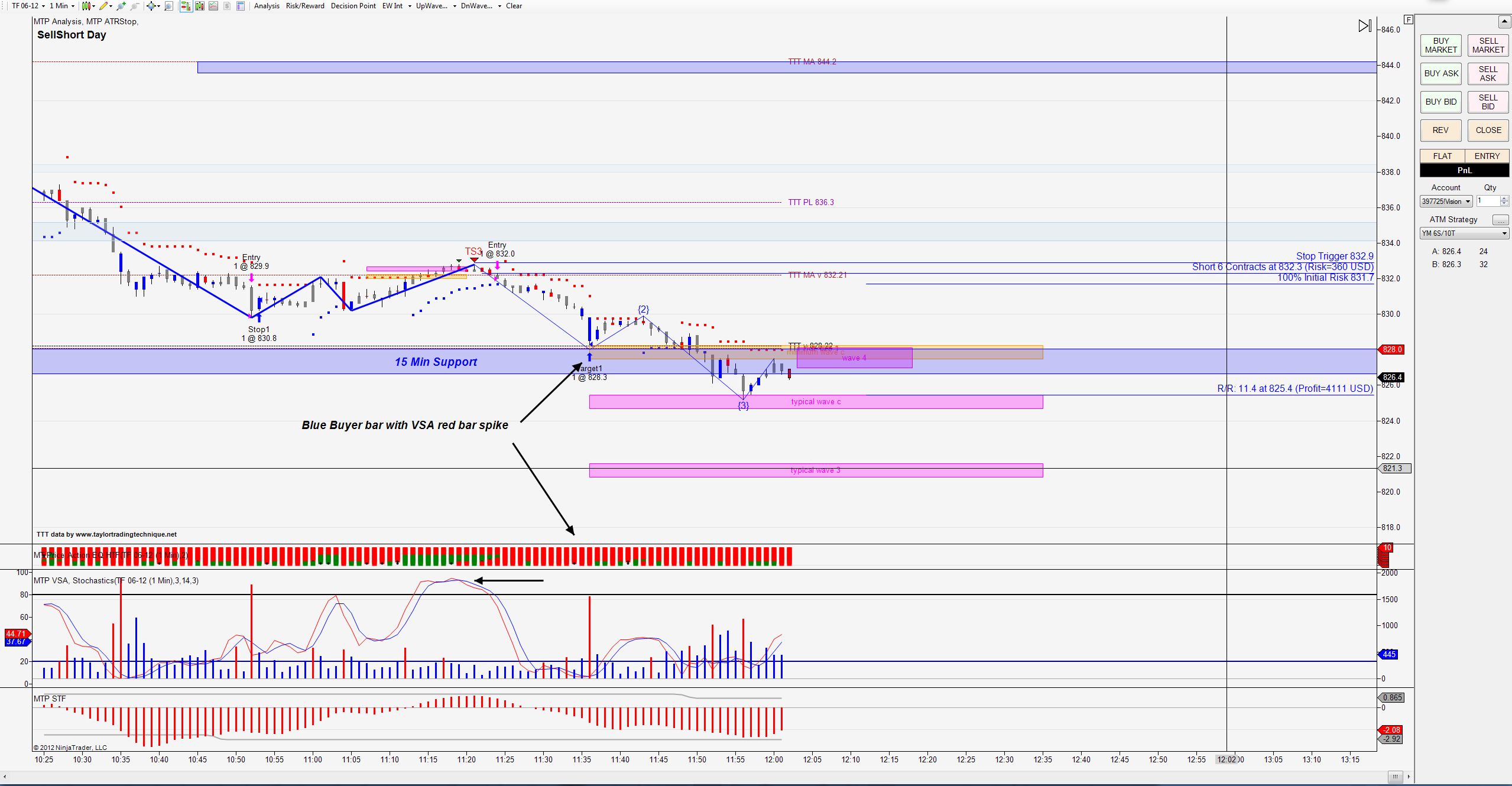Viewport: 1512px width, 786px height.
Task: Click the BUY BID button
Action: pos(1441,102)
